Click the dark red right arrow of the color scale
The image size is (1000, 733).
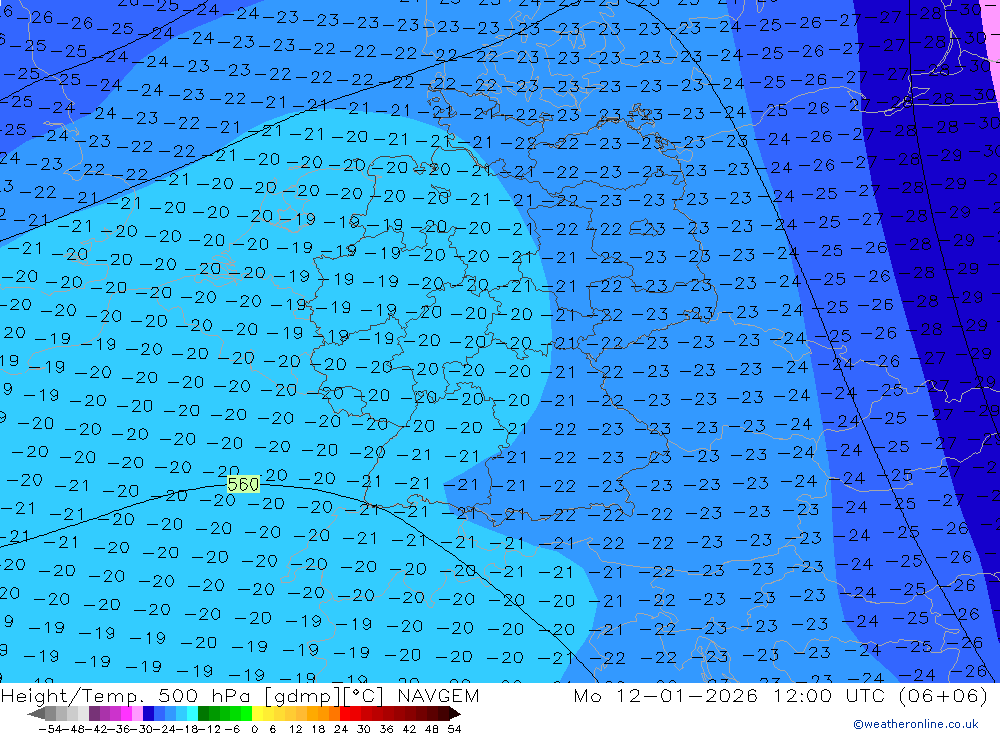454,713
